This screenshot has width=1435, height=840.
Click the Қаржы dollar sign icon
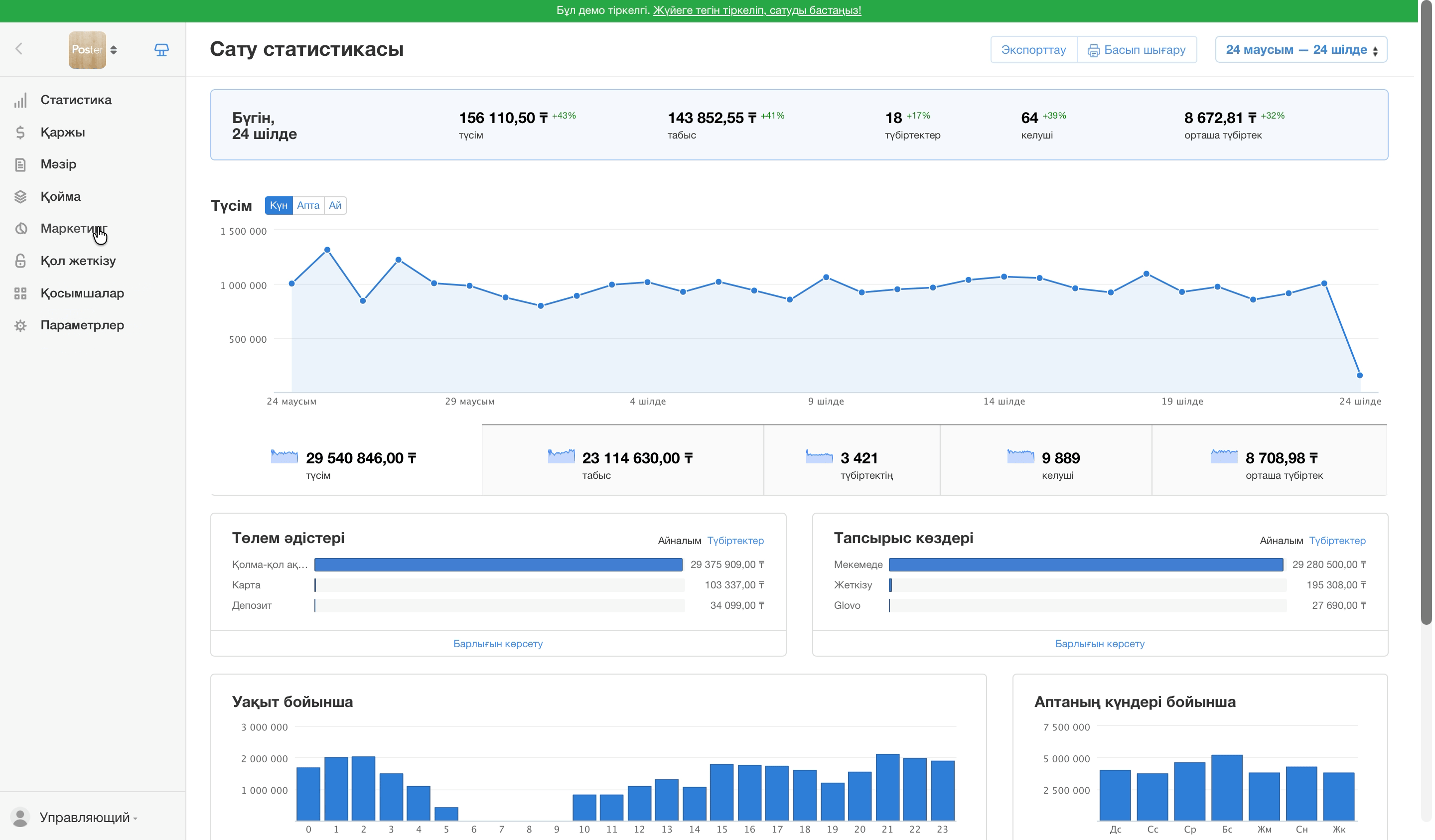pos(20,132)
